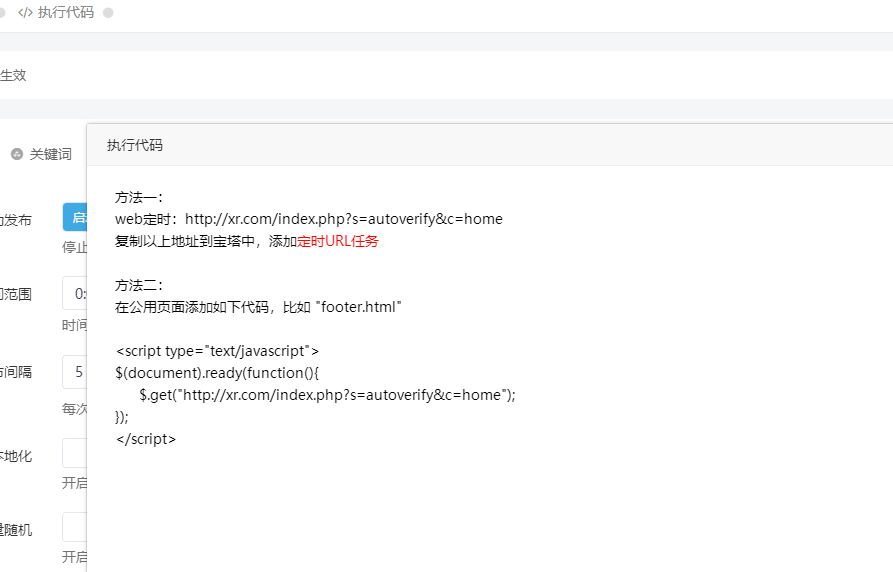Viewport: 893px width, 572px height.
Task: Click the 生效 text near the top
Action: 13,75
